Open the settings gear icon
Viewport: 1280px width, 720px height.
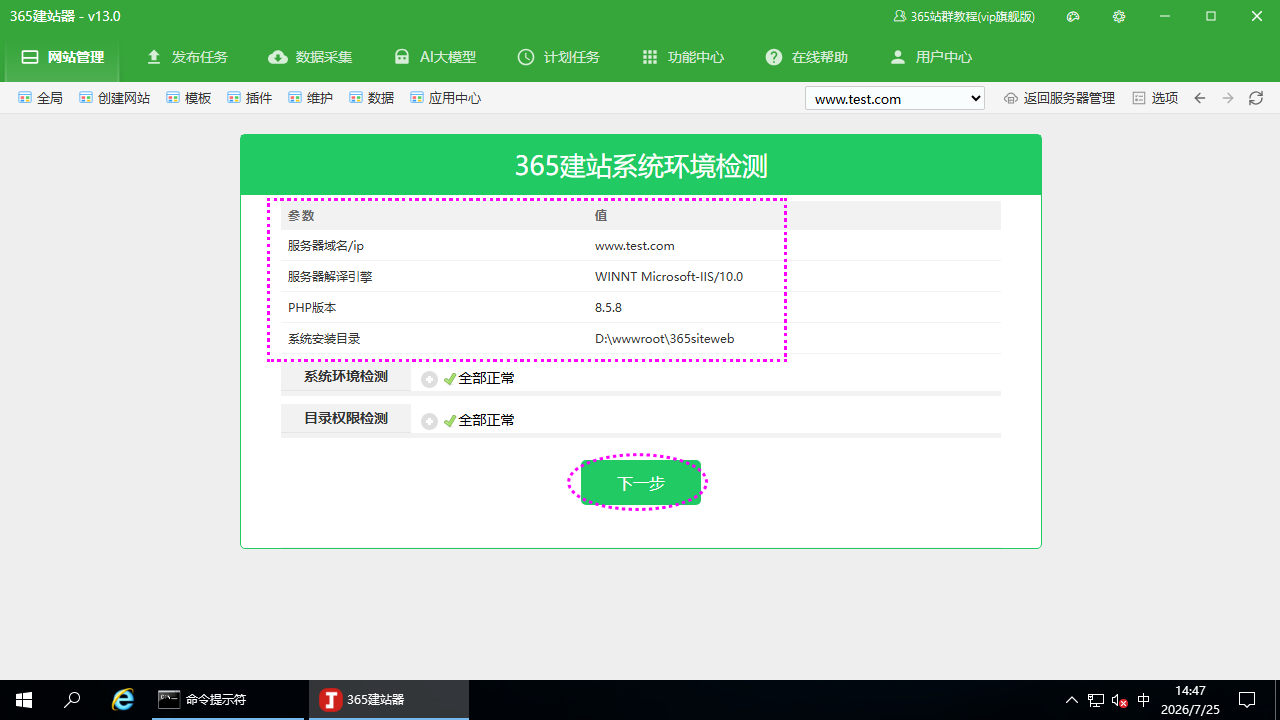point(1119,17)
